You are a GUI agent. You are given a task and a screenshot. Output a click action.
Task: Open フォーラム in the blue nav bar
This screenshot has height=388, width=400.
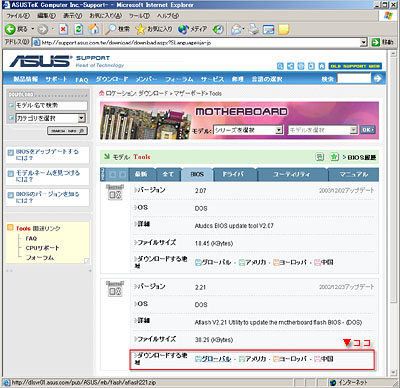tap(179, 79)
